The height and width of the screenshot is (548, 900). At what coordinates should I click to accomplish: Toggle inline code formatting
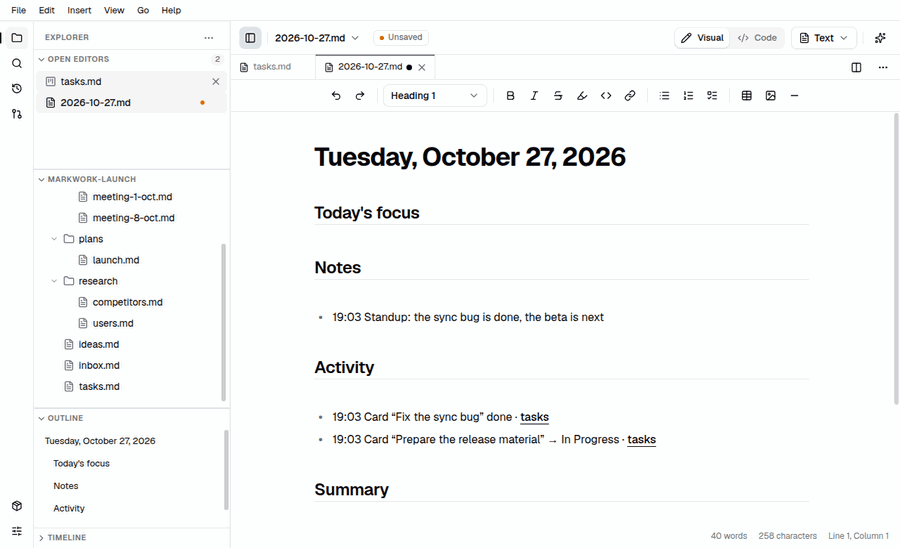[x=606, y=96]
